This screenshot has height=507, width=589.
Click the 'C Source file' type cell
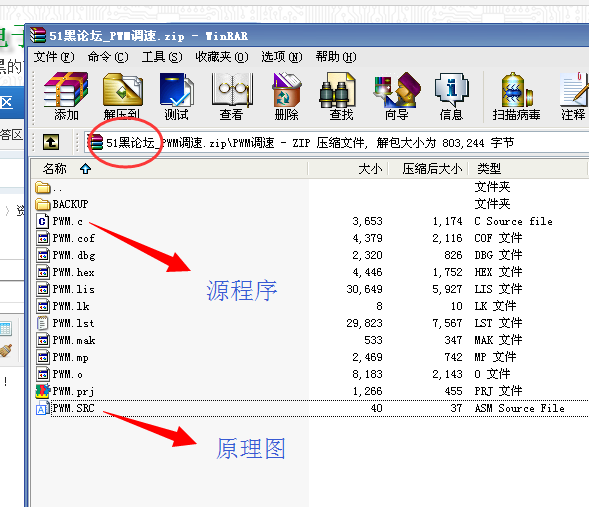[x=513, y=221]
